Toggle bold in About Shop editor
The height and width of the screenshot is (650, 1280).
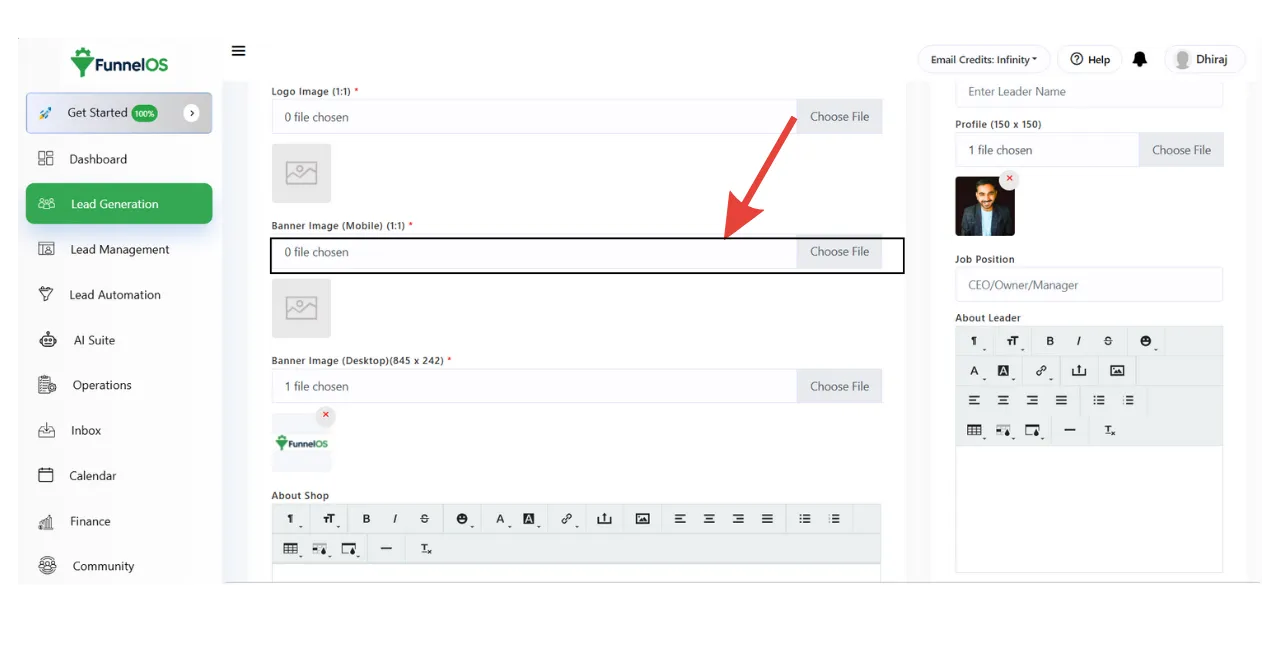366,519
